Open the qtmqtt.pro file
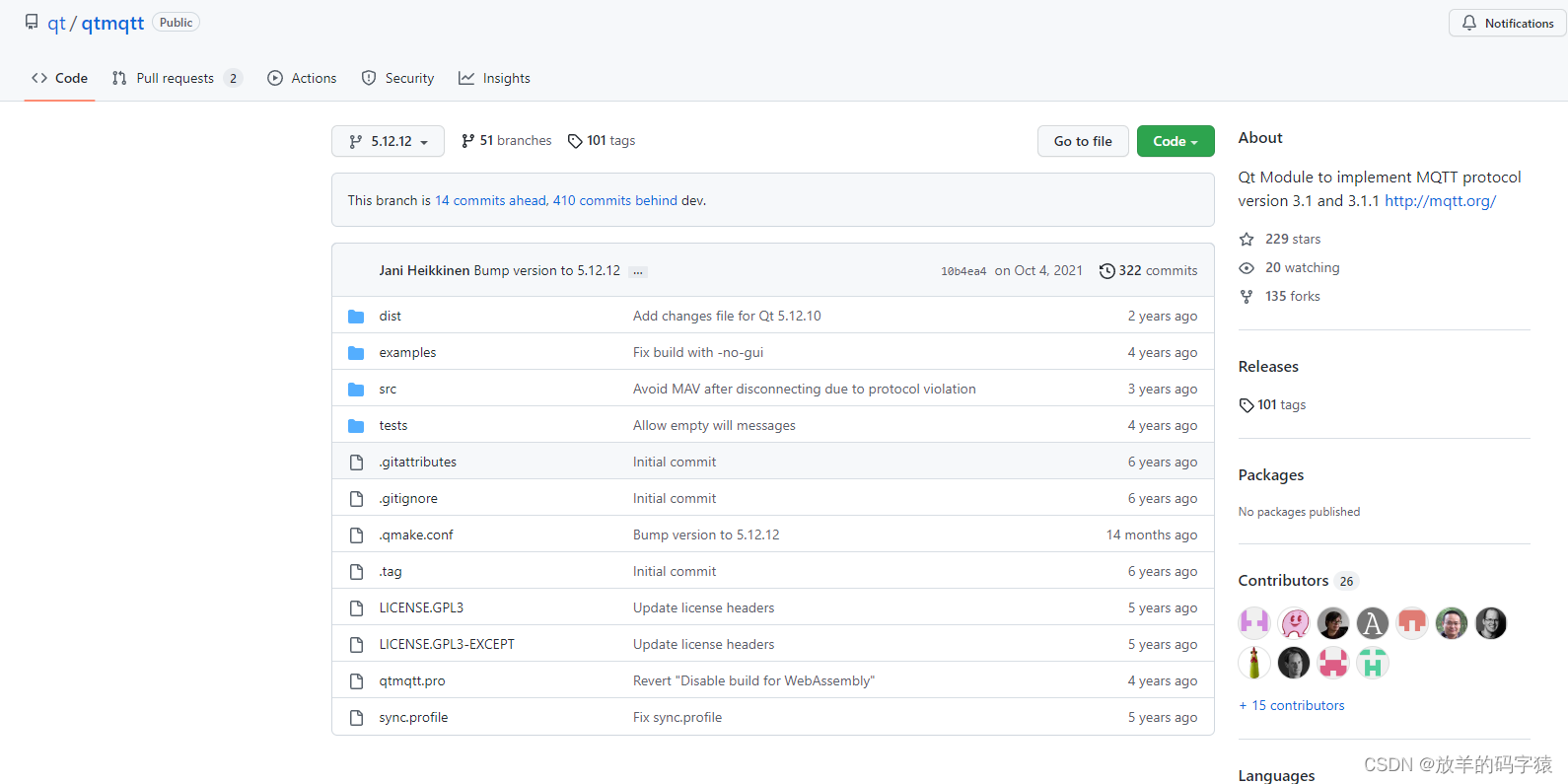The height and width of the screenshot is (784, 1568). coord(412,681)
